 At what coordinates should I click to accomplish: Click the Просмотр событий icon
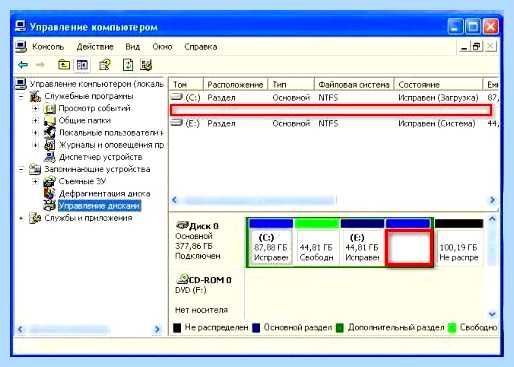49,109
